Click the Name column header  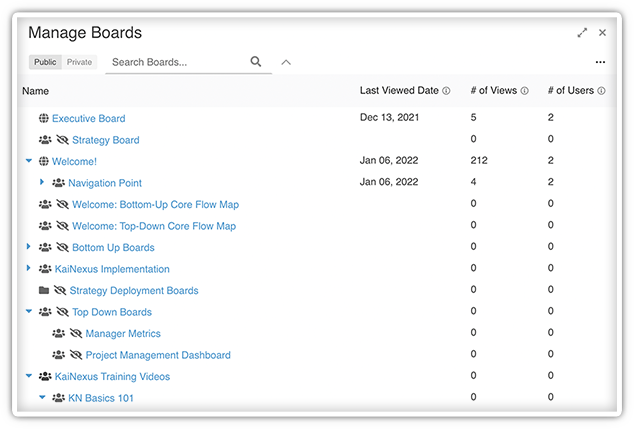tap(36, 91)
